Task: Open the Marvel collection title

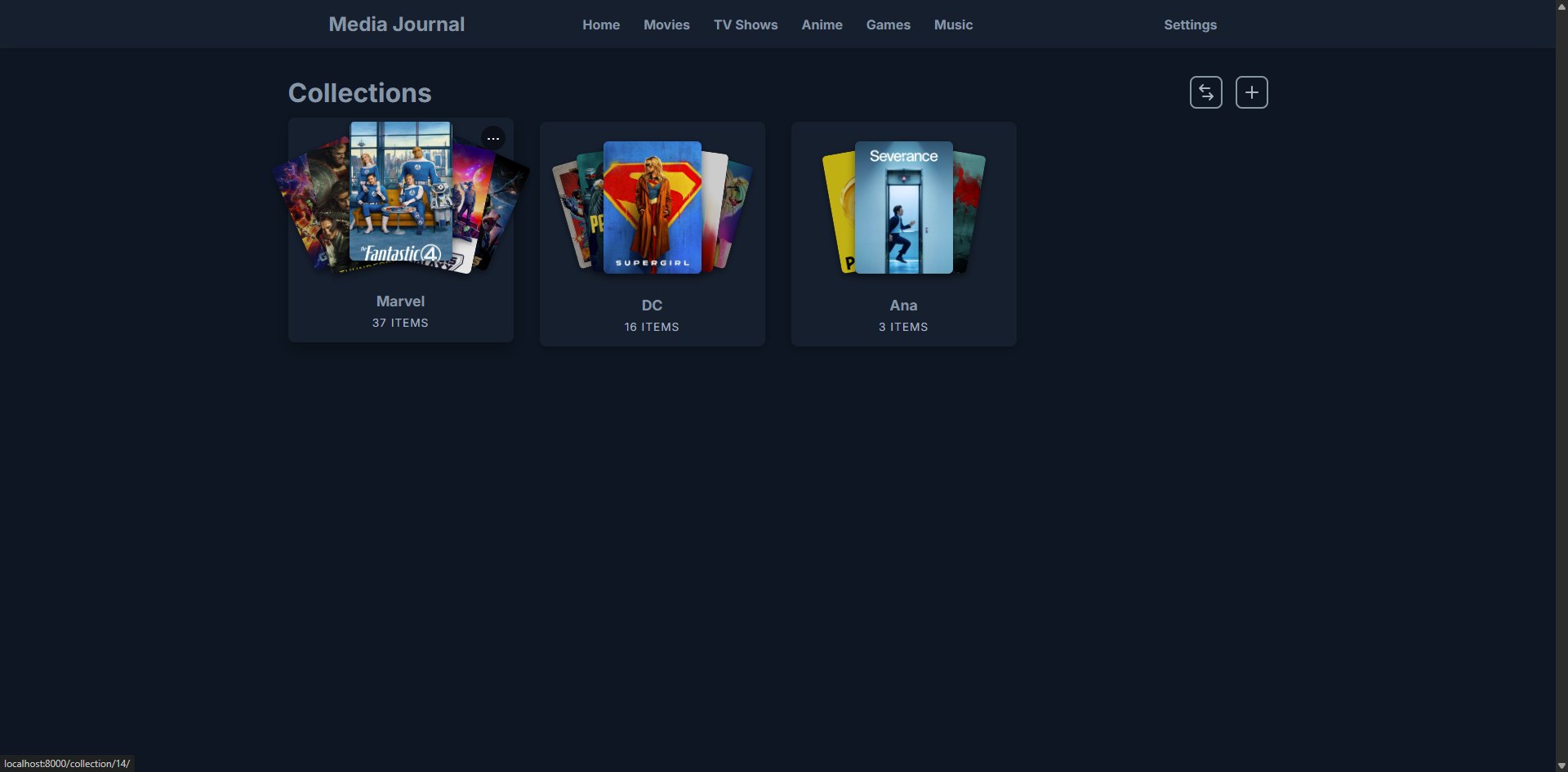Action: tap(400, 301)
